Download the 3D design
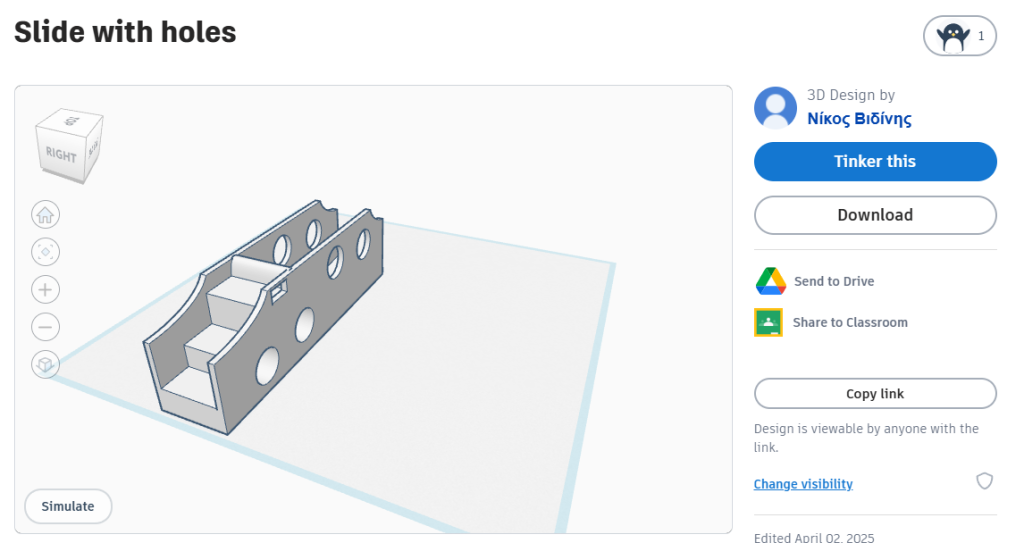Viewport: 1024px width, 543px height. point(875,215)
